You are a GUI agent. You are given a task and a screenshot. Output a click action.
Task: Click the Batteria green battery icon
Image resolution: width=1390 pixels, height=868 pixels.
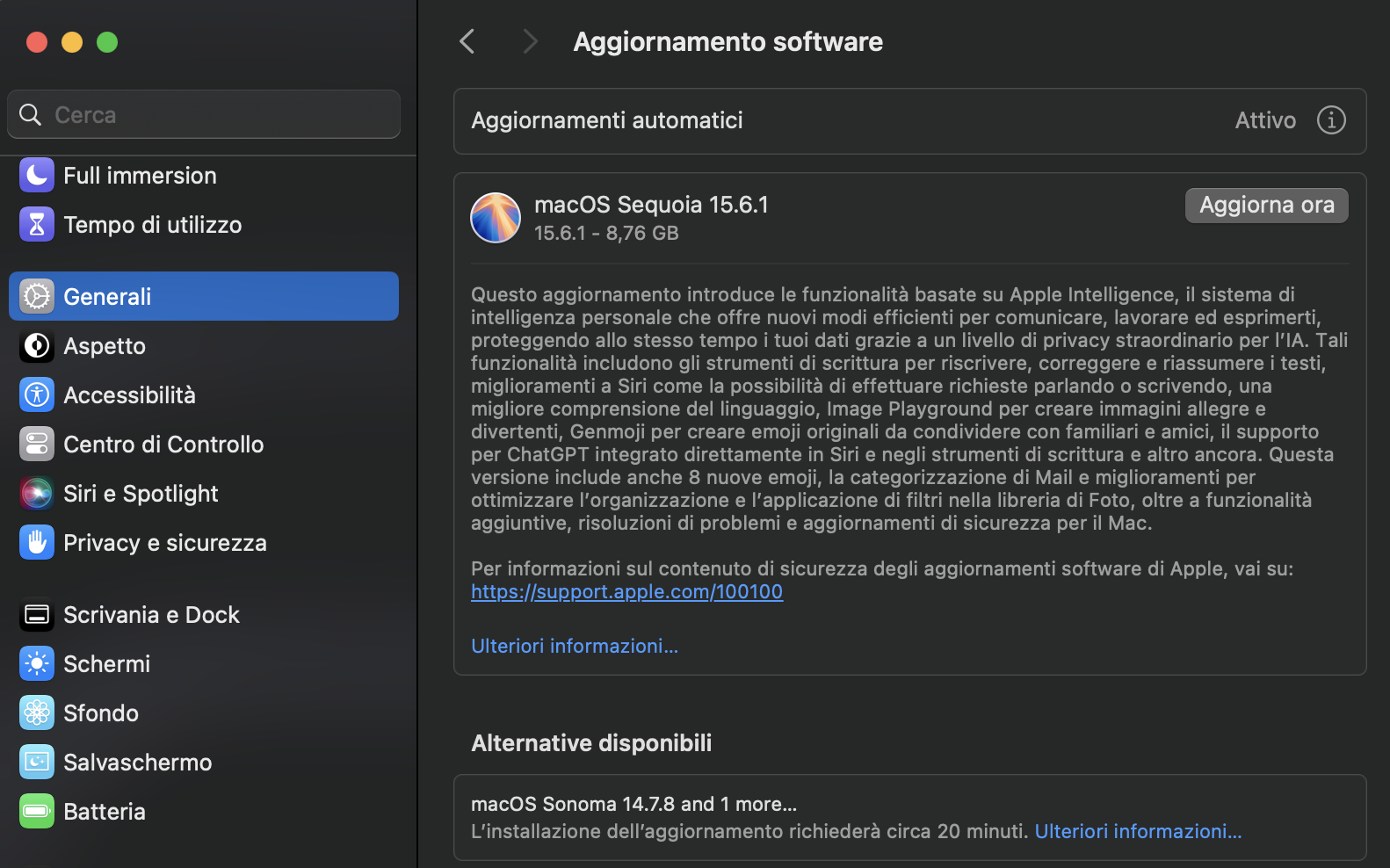pyautogui.click(x=37, y=812)
